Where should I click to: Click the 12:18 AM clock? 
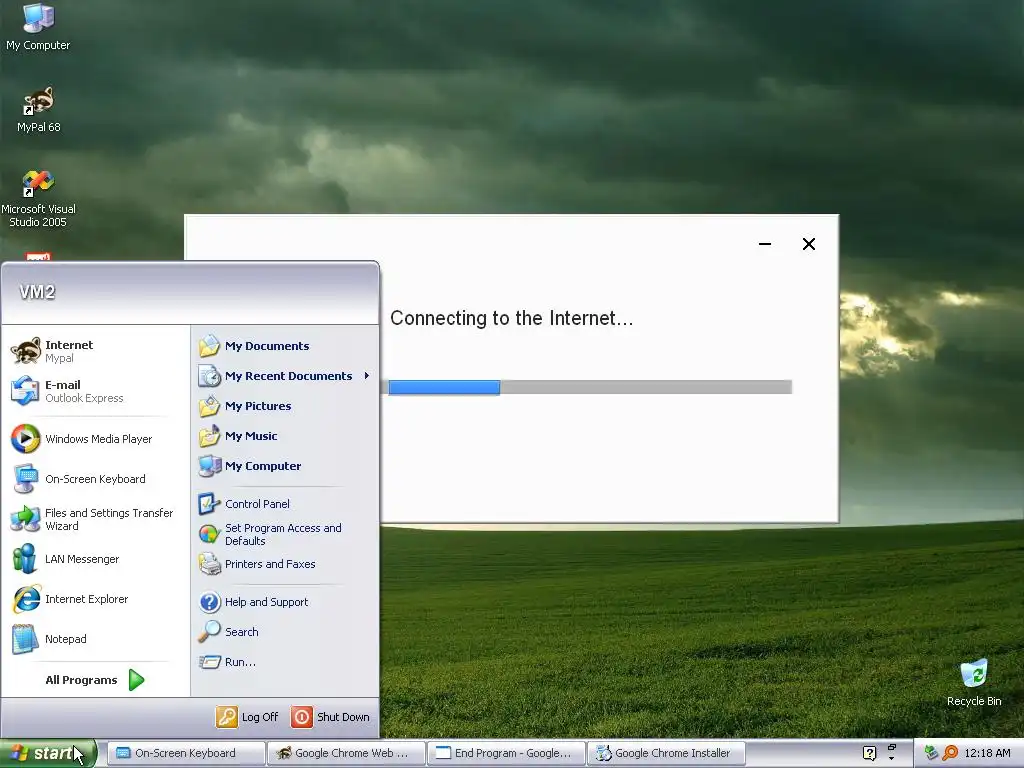[987, 753]
